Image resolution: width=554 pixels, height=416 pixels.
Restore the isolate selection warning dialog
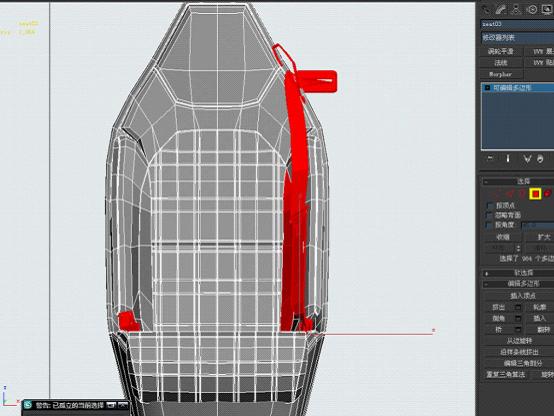tap(111, 405)
